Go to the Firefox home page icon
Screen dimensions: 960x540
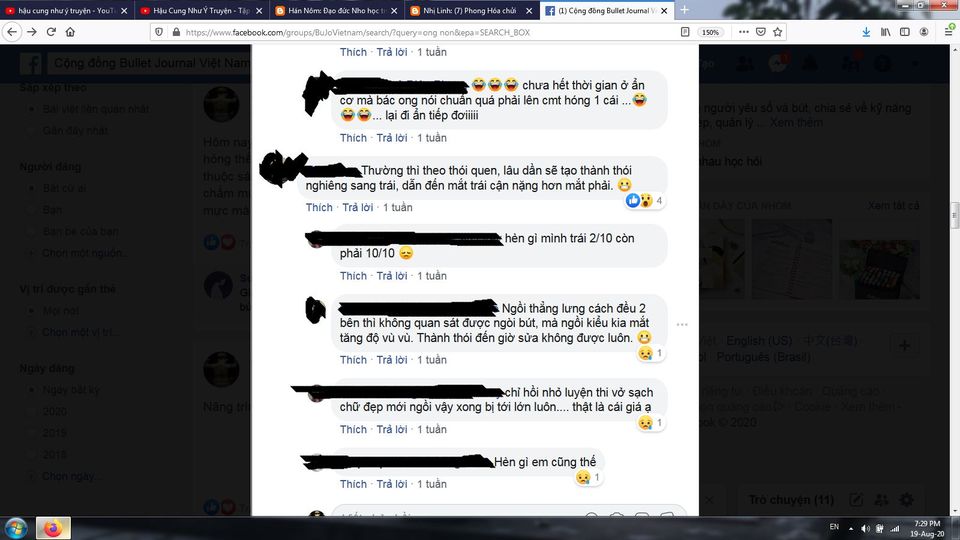click(x=70, y=32)
